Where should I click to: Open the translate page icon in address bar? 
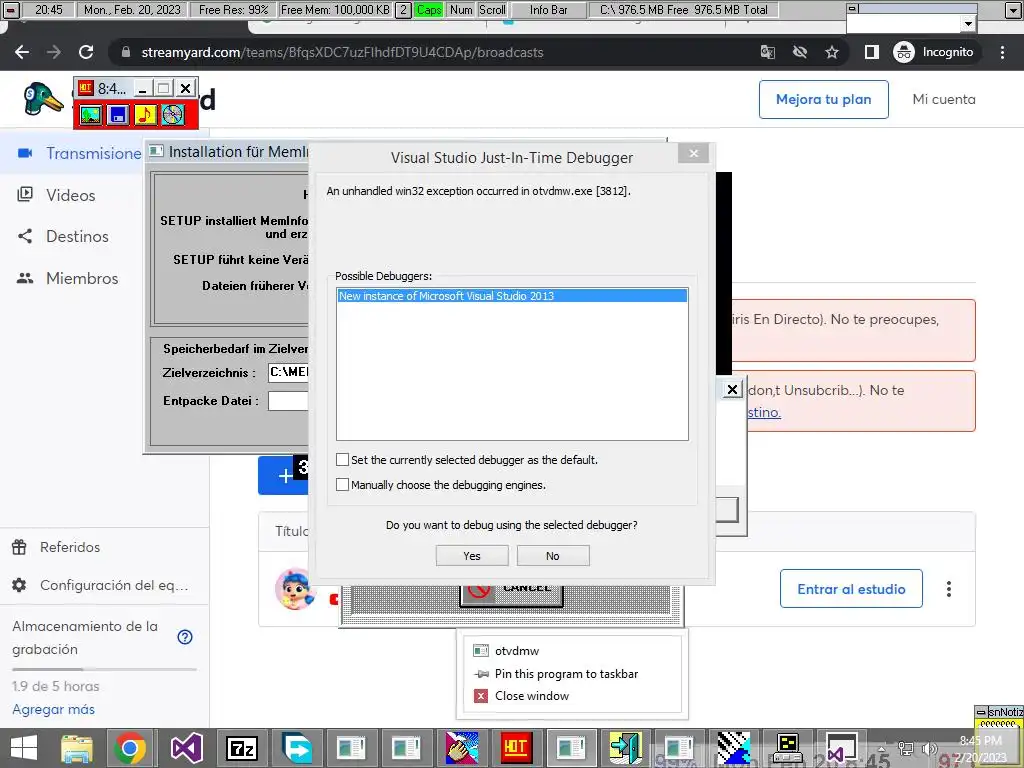pos(768,52)
